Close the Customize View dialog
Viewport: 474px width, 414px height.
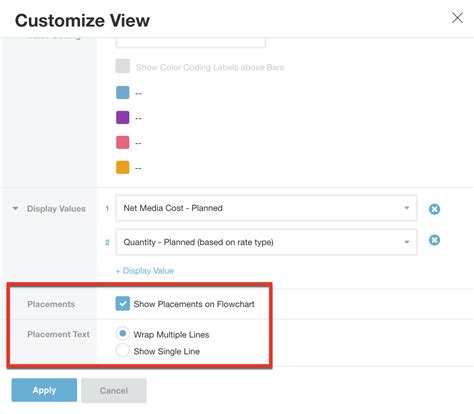(457, 18)
